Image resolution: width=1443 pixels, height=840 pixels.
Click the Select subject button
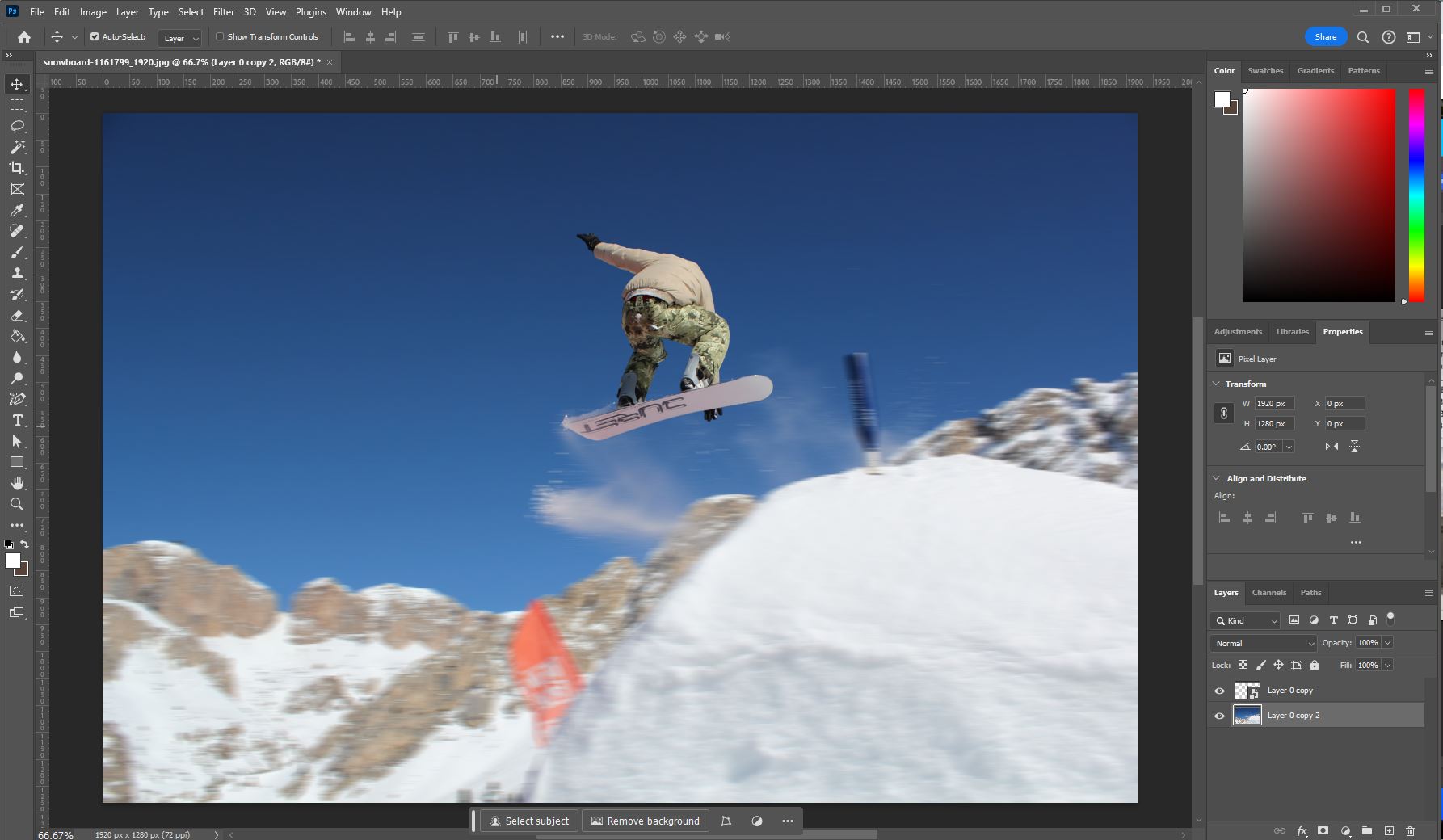529,821
